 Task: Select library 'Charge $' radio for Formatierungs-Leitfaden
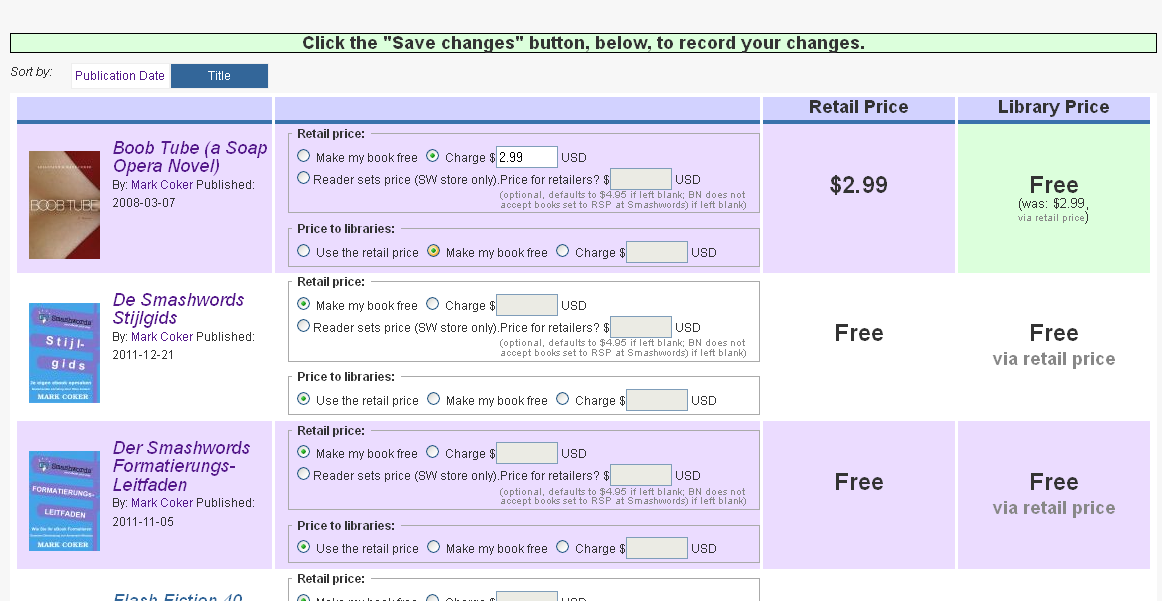[x=562, y=547]
